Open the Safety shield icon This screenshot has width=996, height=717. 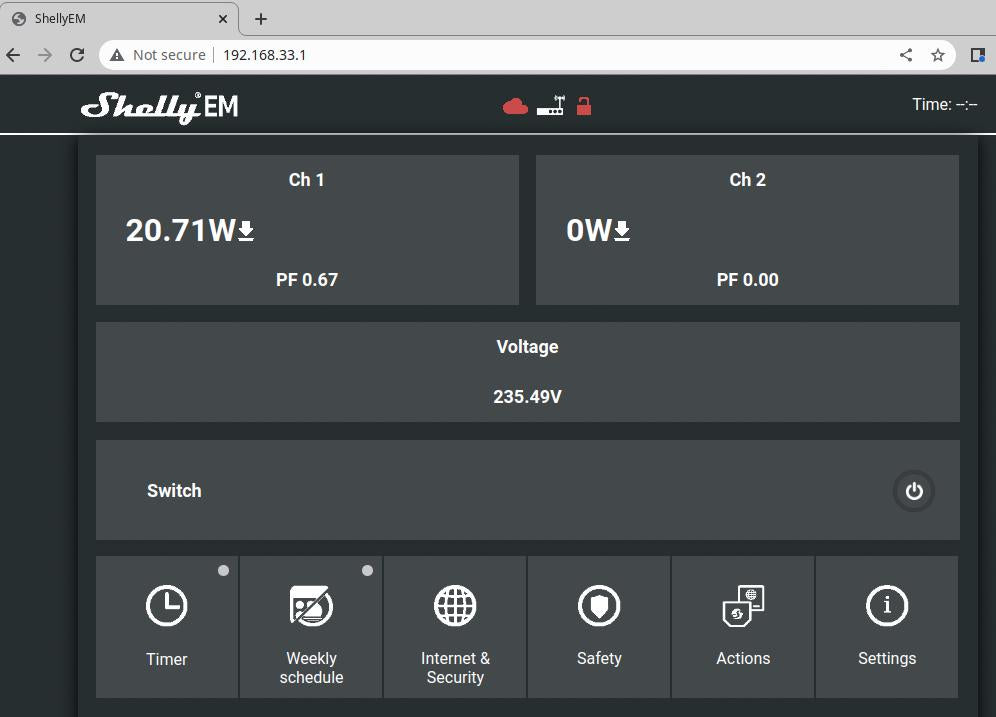[x=599, y=606]
